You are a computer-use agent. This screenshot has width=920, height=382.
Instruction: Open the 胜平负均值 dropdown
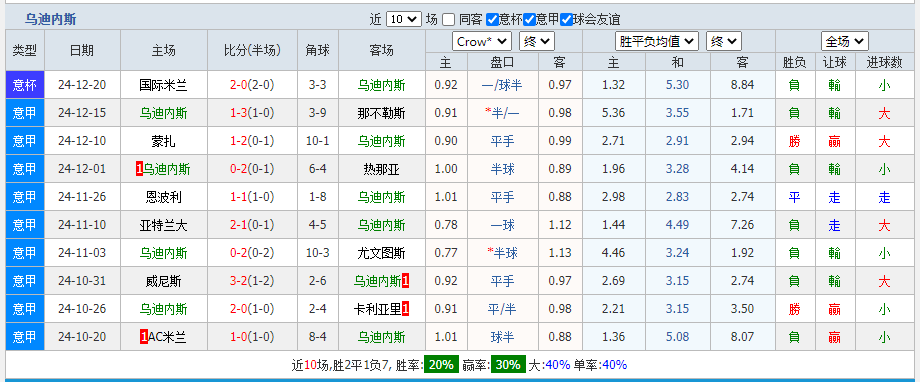[x=657, y=42]
